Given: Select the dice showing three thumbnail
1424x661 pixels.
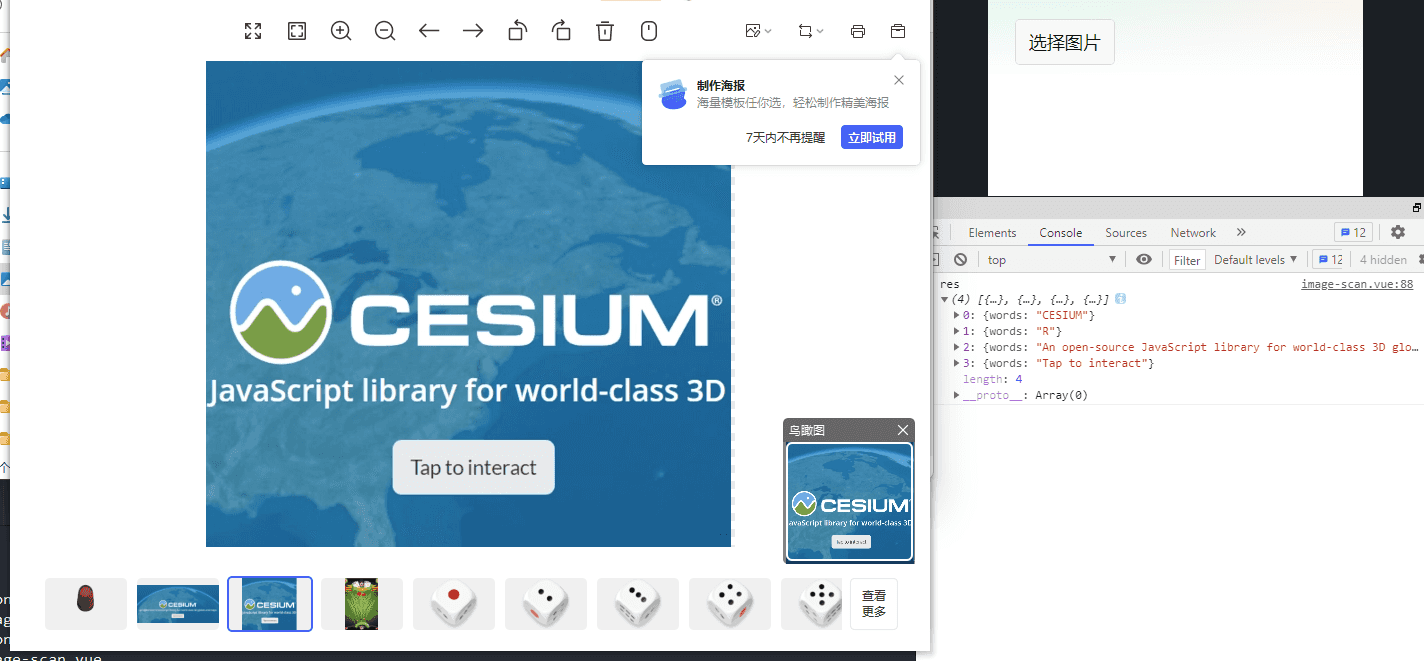Looking at the screenshot, I should (x=638, y=604).
